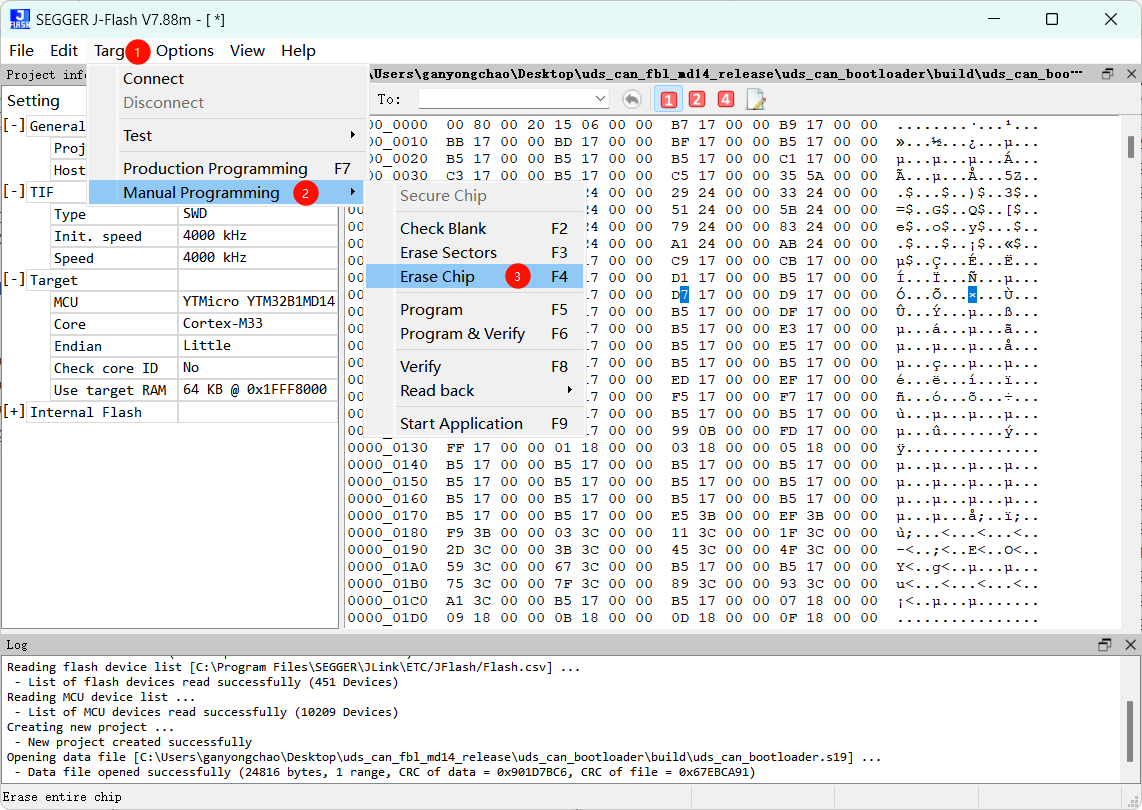
Task: Choose Connect from the Target menu
Action: [240, 79]
